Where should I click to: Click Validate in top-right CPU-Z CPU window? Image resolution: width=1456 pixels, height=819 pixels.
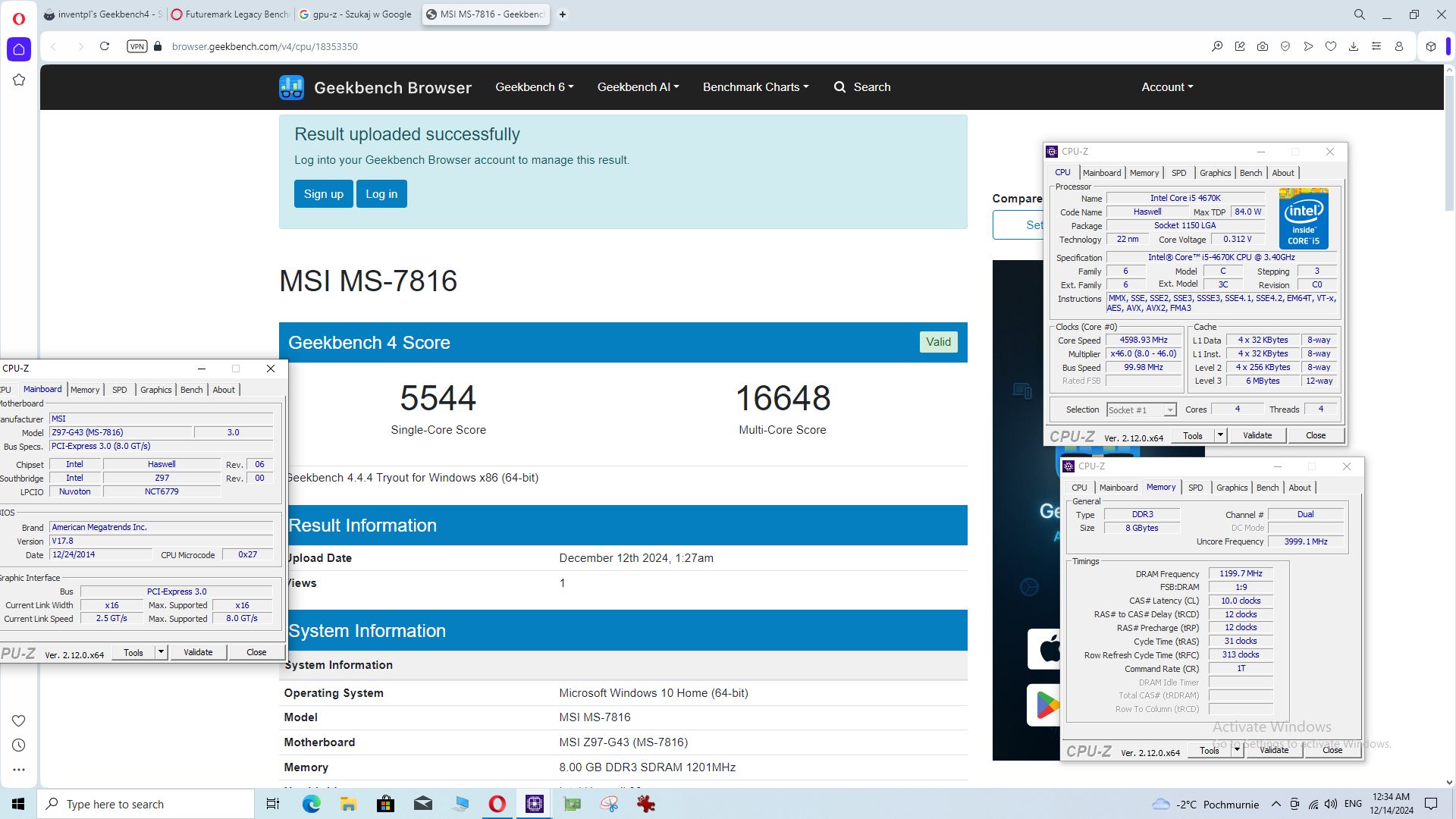tap(1257, 435)
